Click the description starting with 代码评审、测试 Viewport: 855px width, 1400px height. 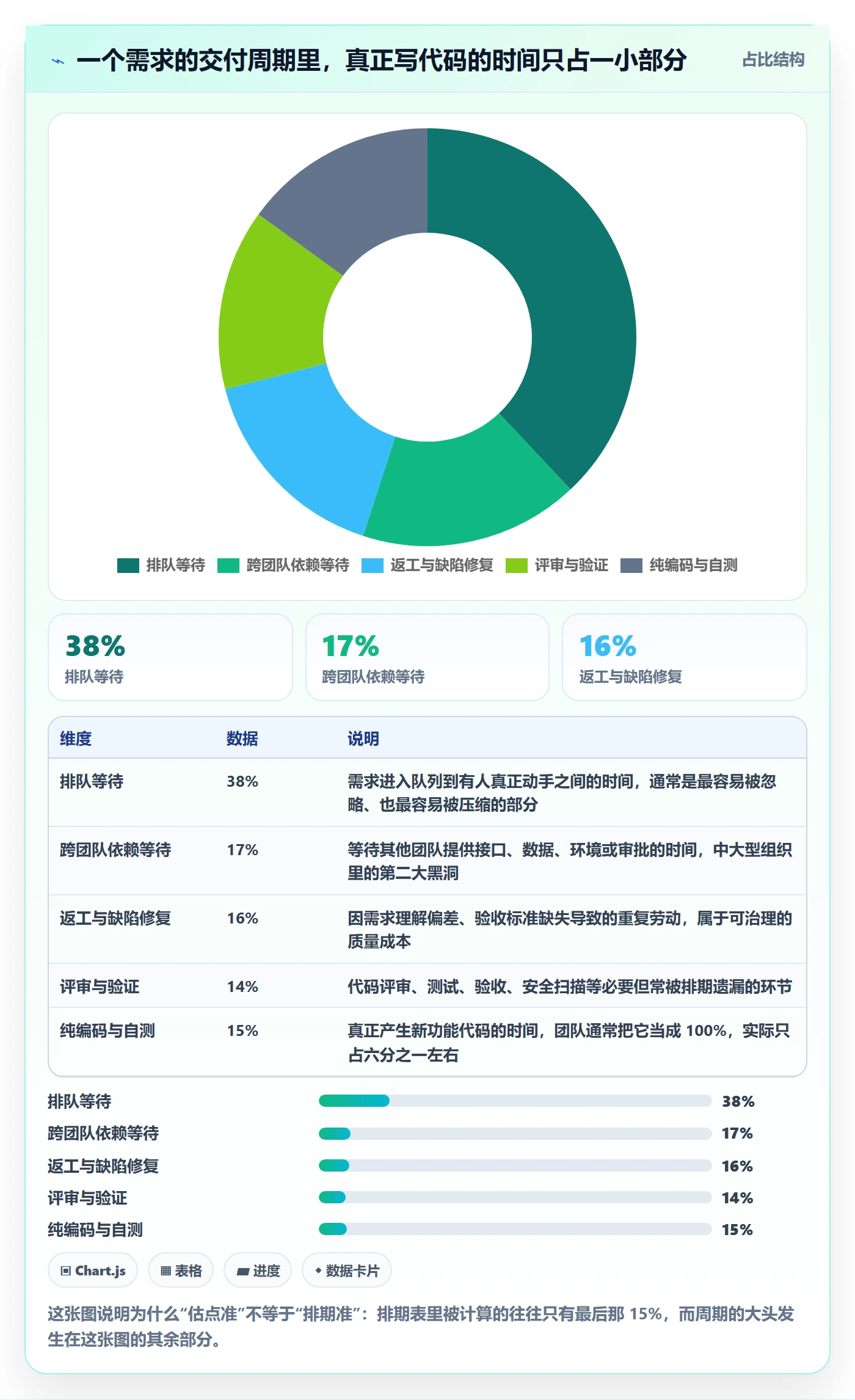click(x=570, y=986)
